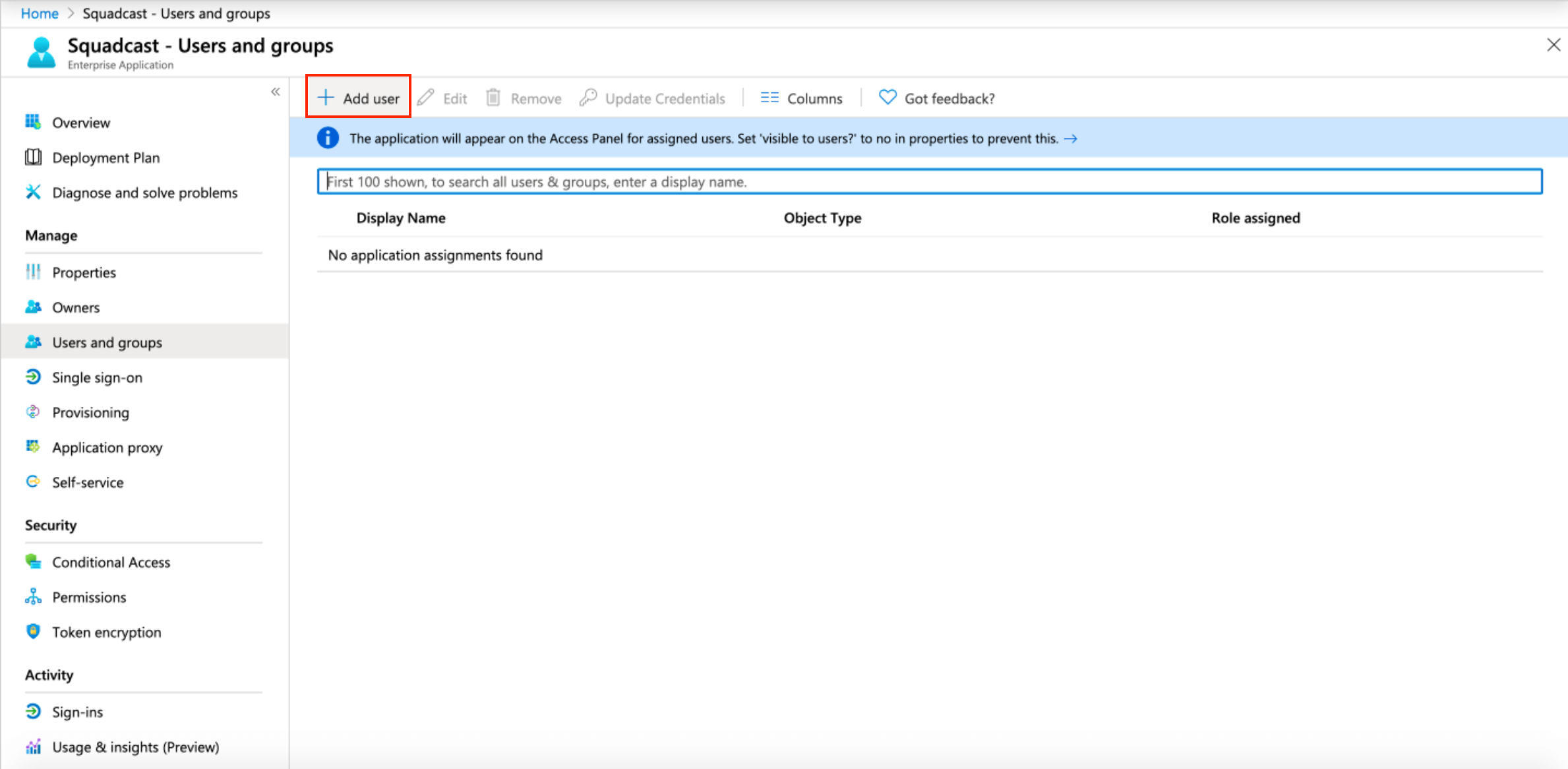Click the Deployment Plan book icon
The height and width of the screenshot is (769, 1568).
33,157
